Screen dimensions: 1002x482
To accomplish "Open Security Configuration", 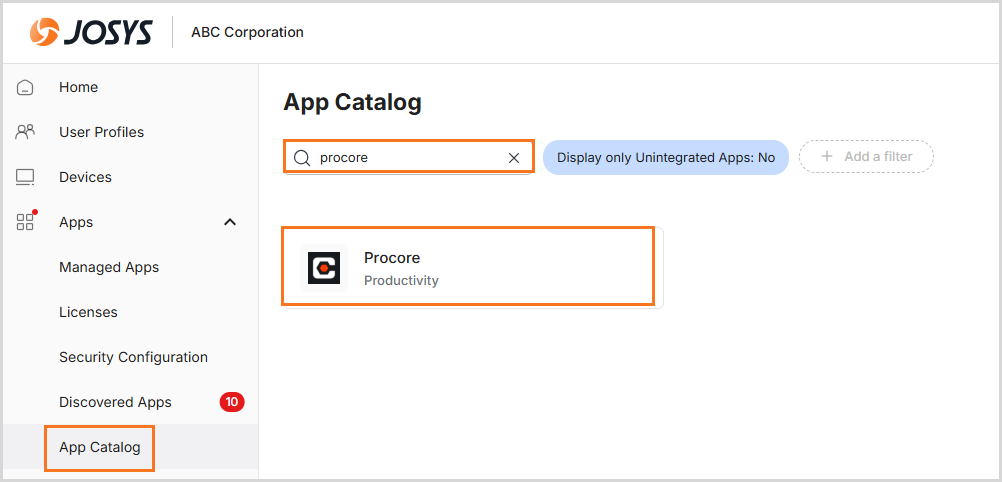I will (133, 357).
